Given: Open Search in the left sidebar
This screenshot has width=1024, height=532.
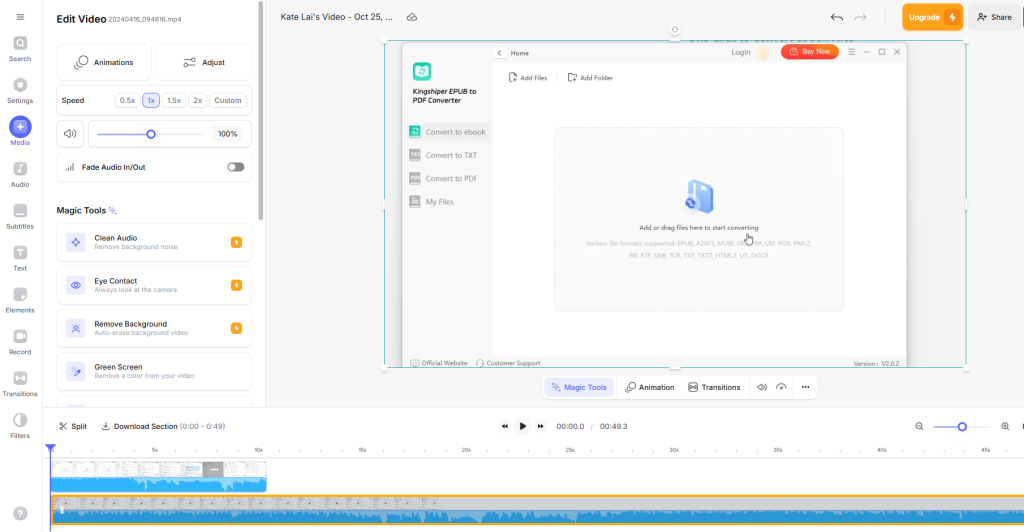Looking at the screenshot, I should pyautogui.click(x=20, y=49).
